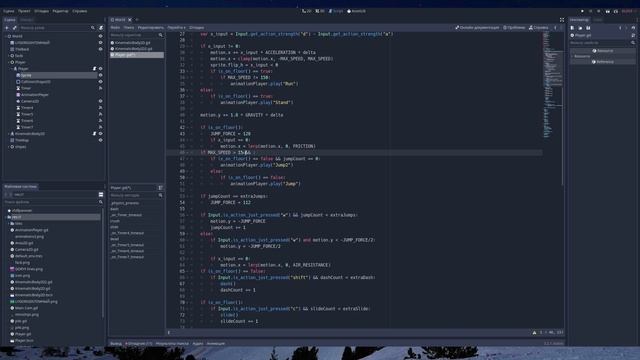Open script attached to Player node
This screenshot has height=360, width=640.
tap(94, 69)
